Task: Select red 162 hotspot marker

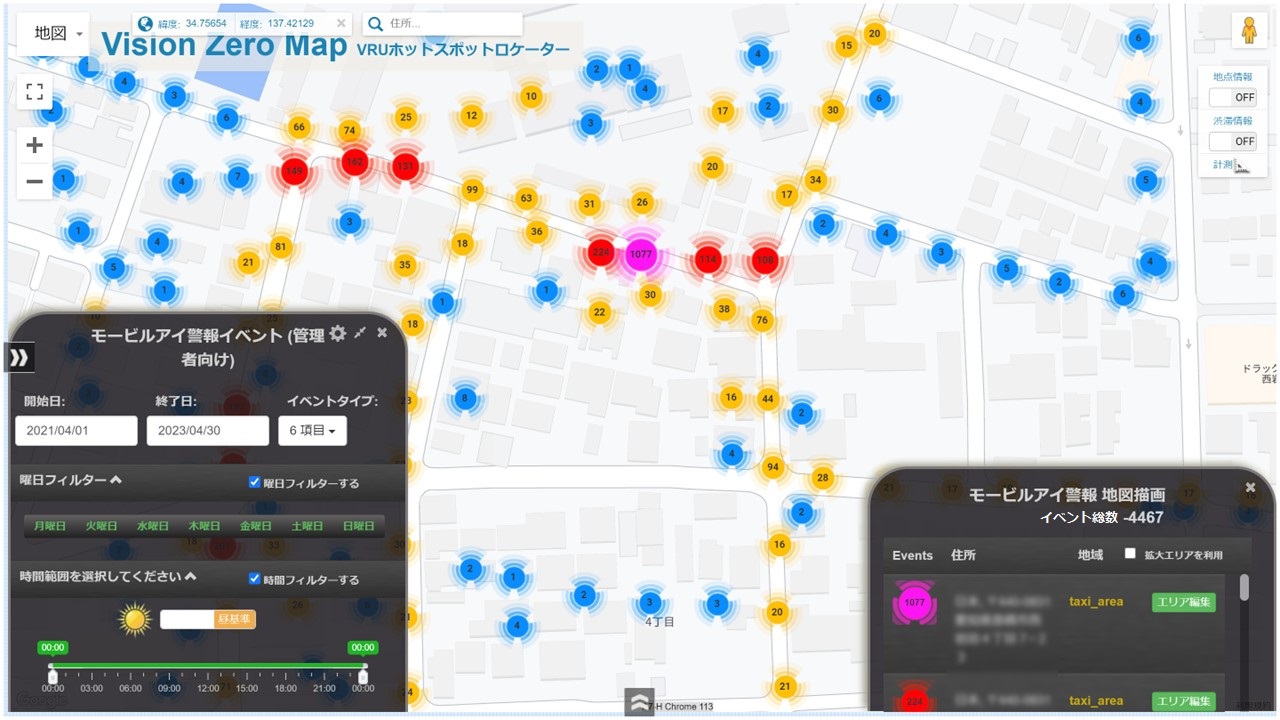Action: [354, 162]
